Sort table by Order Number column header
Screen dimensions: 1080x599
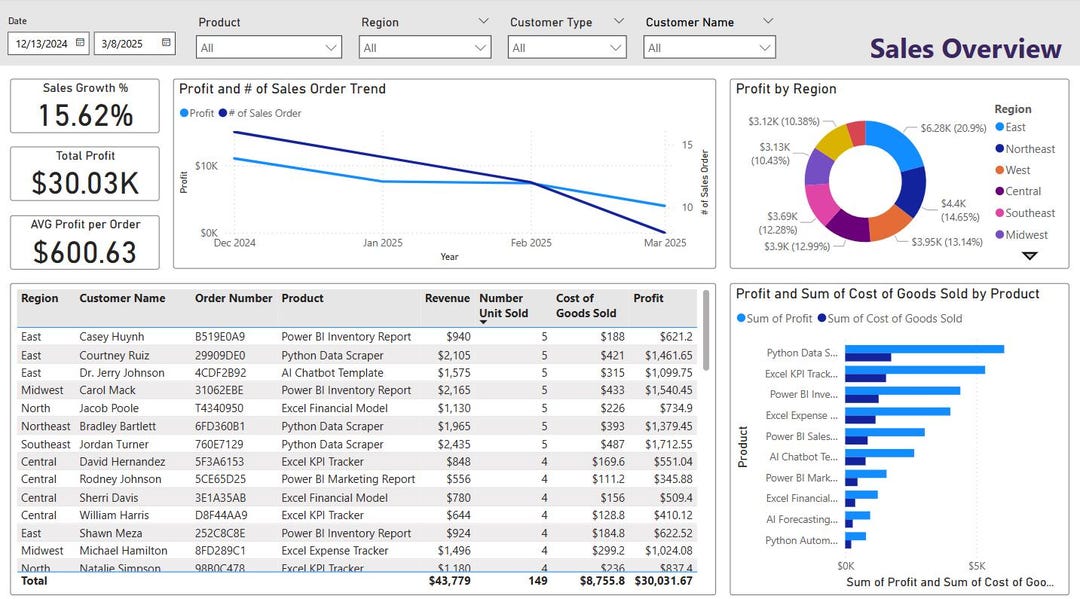[x=233, y=298]
